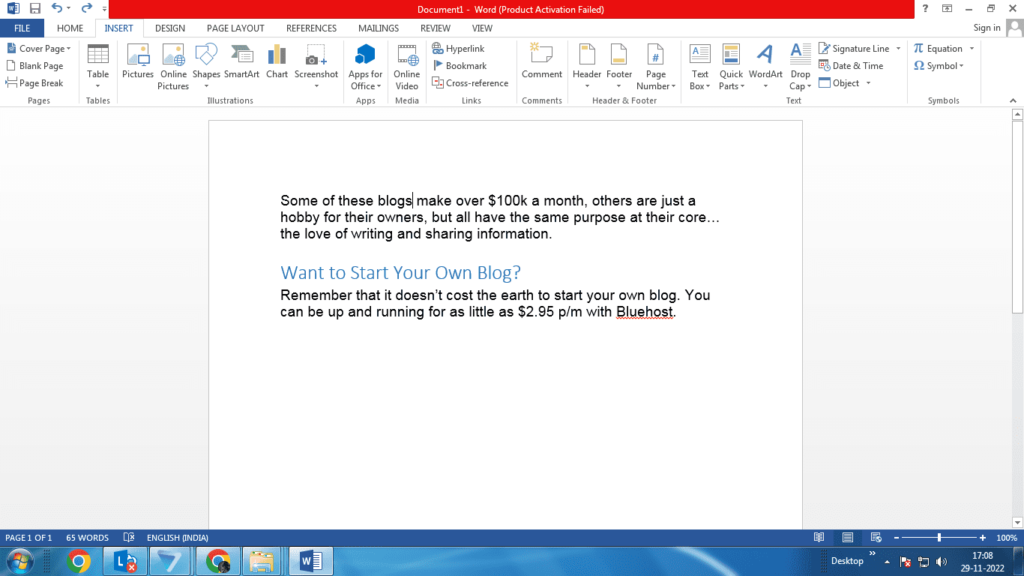The width and height of the screenshot is (1024, 576).
Task: Adjust the zoom slider handle
Action: pyautogui.click(x=939, y=537)
